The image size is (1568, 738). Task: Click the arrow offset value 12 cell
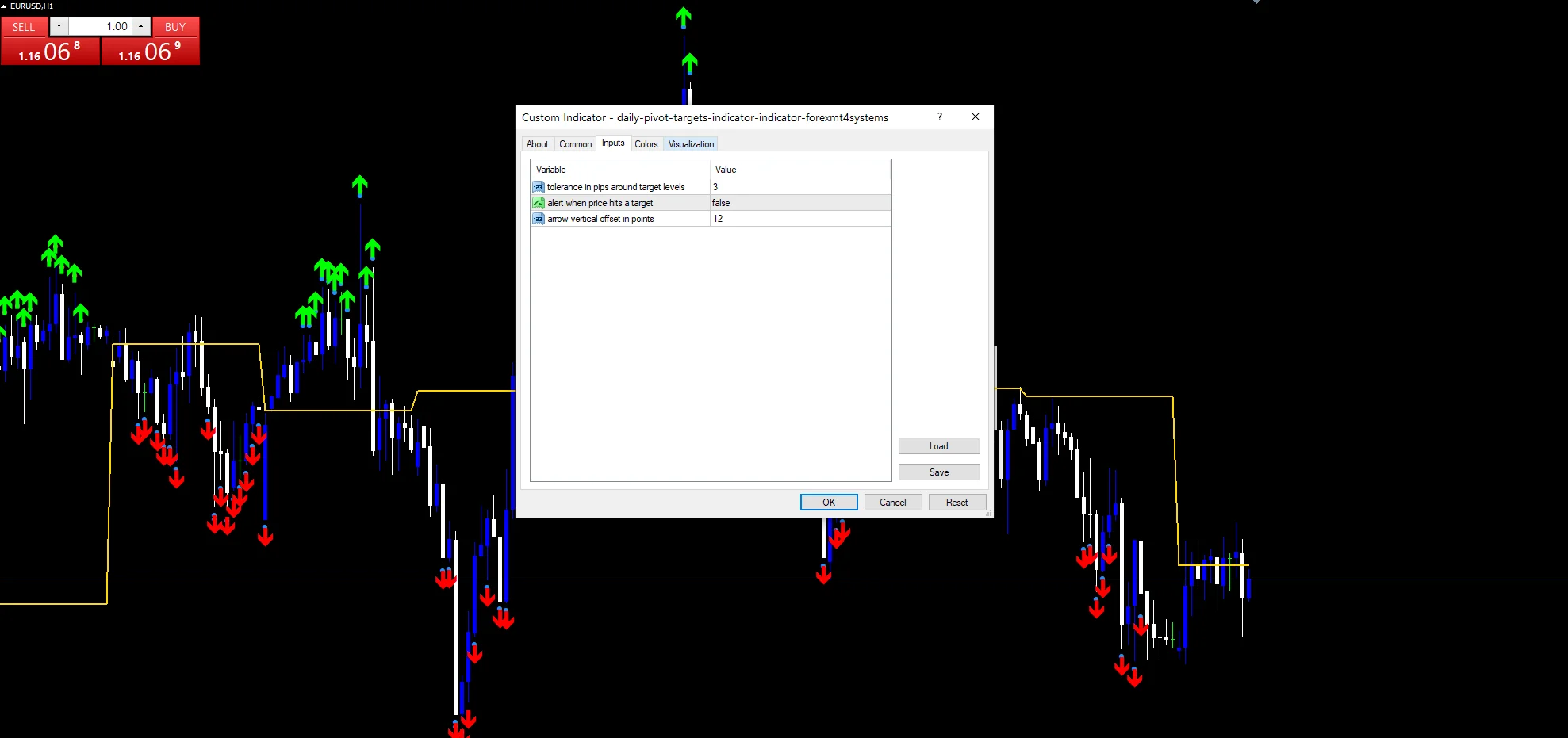[x=800, y=219]
